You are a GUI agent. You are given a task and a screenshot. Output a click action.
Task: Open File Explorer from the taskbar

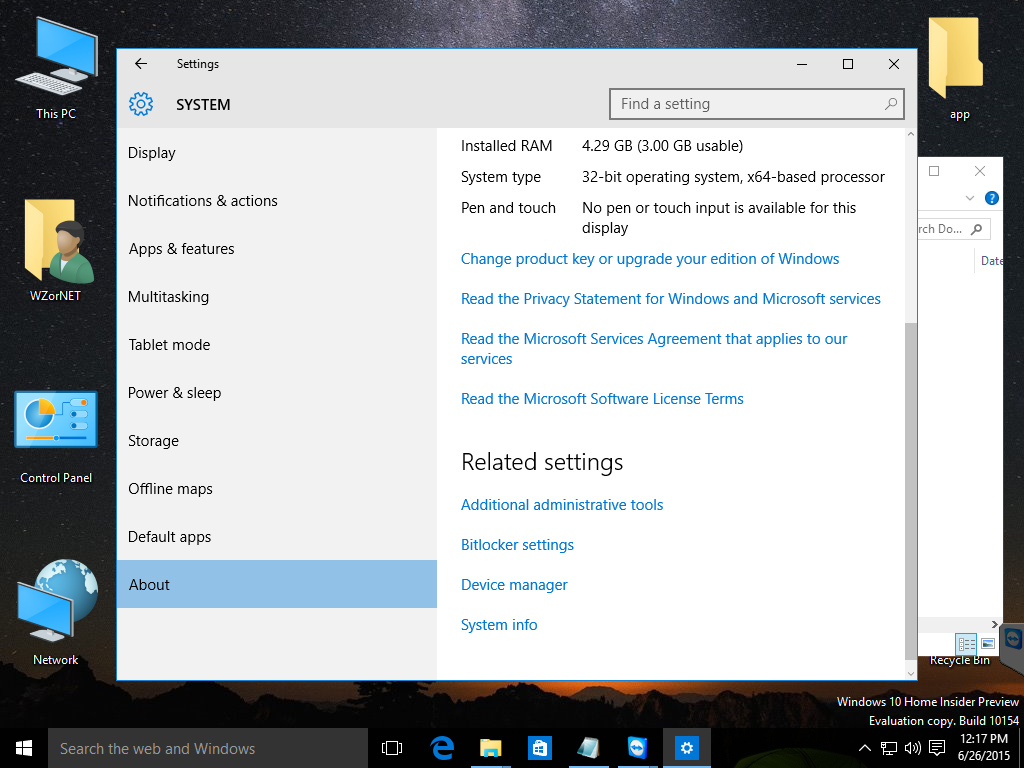[490, 748]
